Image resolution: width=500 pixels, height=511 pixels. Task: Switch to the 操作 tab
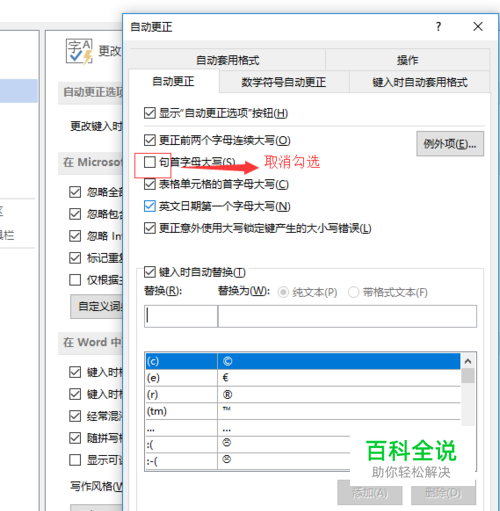(x=407, y=60)
